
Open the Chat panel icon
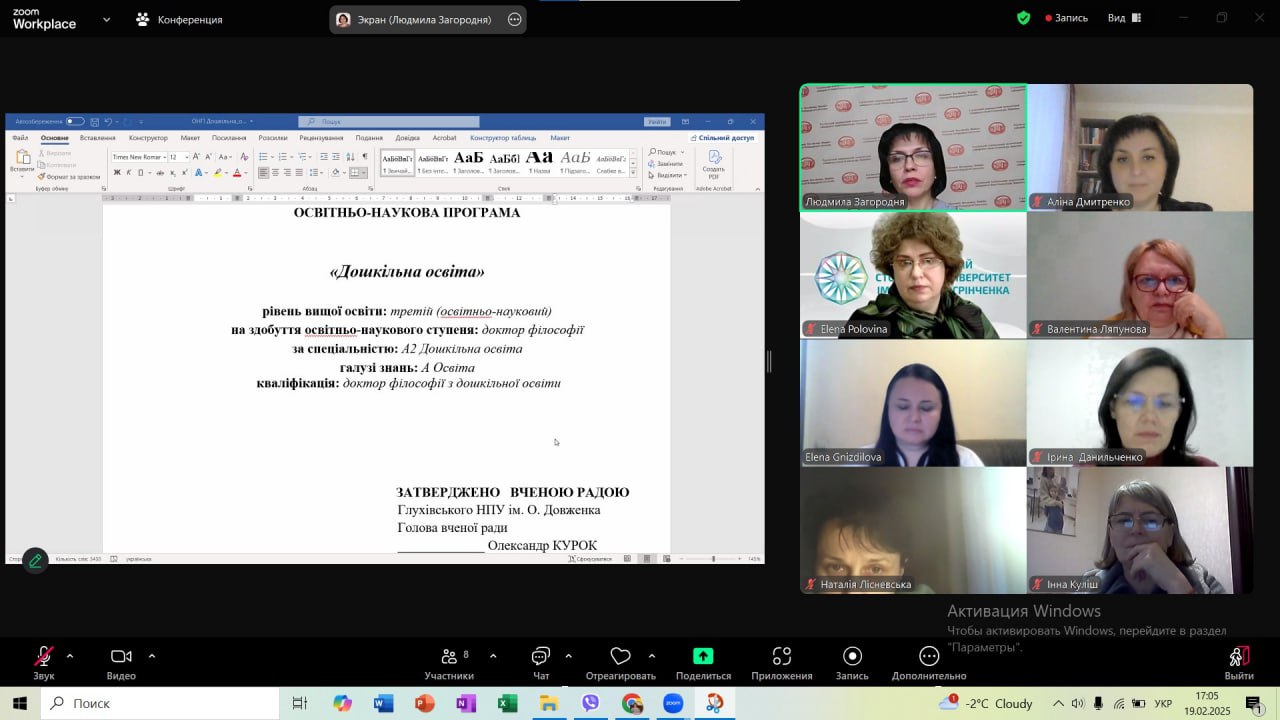click(541, 657)
